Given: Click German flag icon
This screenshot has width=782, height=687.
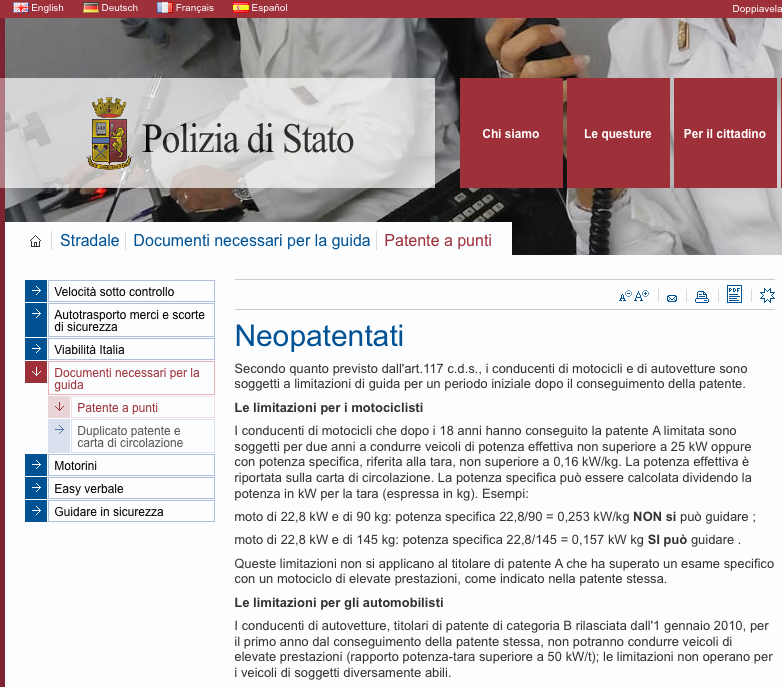Looking at the screenshot, I should 90,7.
